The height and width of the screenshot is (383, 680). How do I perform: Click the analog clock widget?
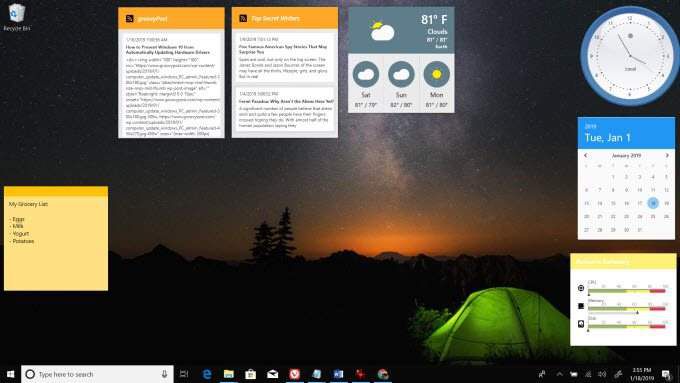click(x=630, y=56)
